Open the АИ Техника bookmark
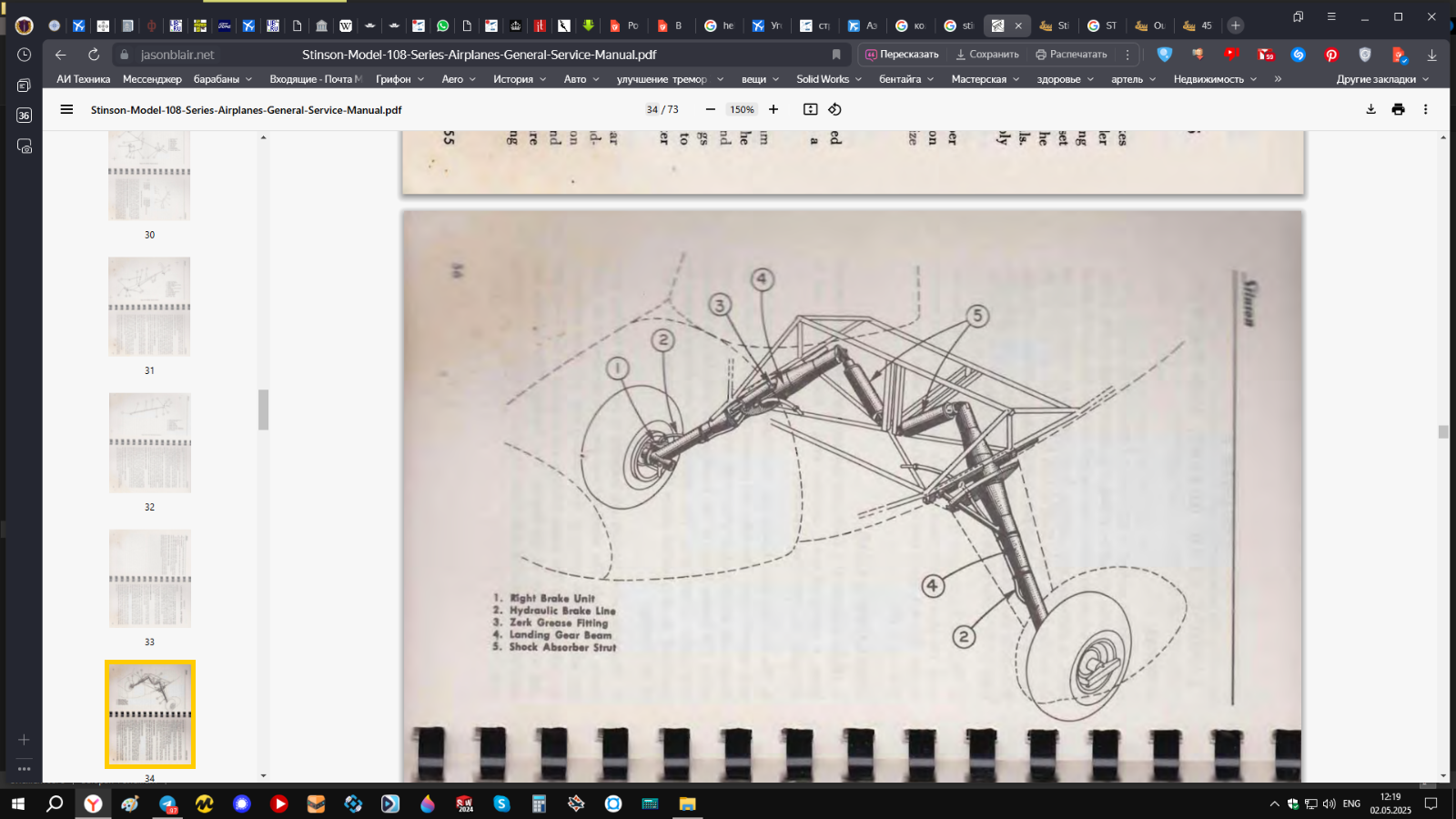 pos(83,79)
